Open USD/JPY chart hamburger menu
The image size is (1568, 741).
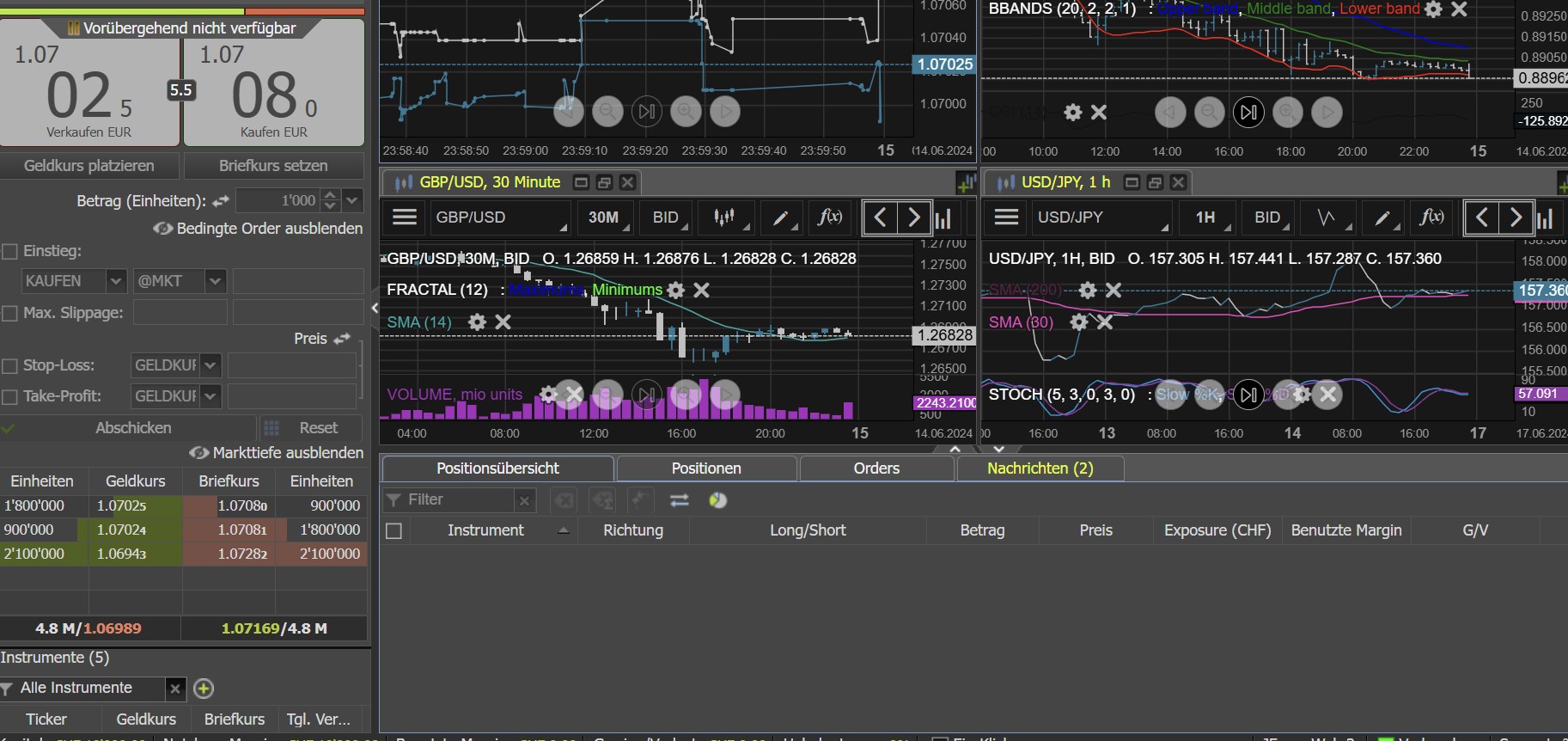(1006, 217)
